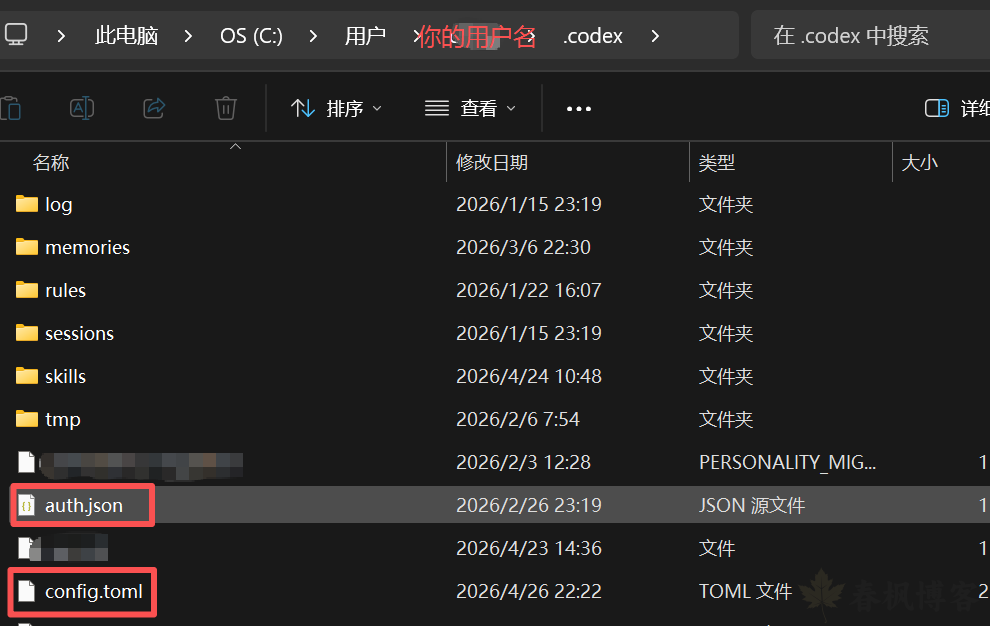Click the sessions folder icon
Screen dimensions: 990x626
point(27,333)
